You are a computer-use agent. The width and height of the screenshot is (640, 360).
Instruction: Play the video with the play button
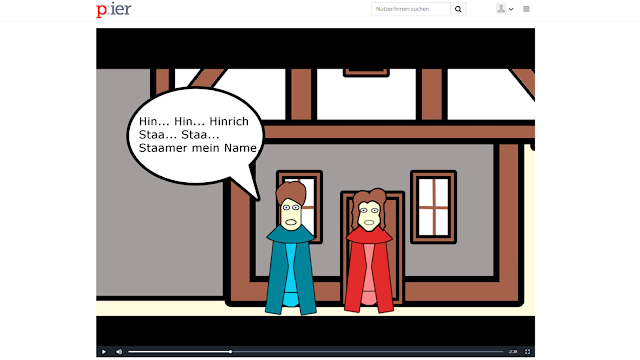104,351
